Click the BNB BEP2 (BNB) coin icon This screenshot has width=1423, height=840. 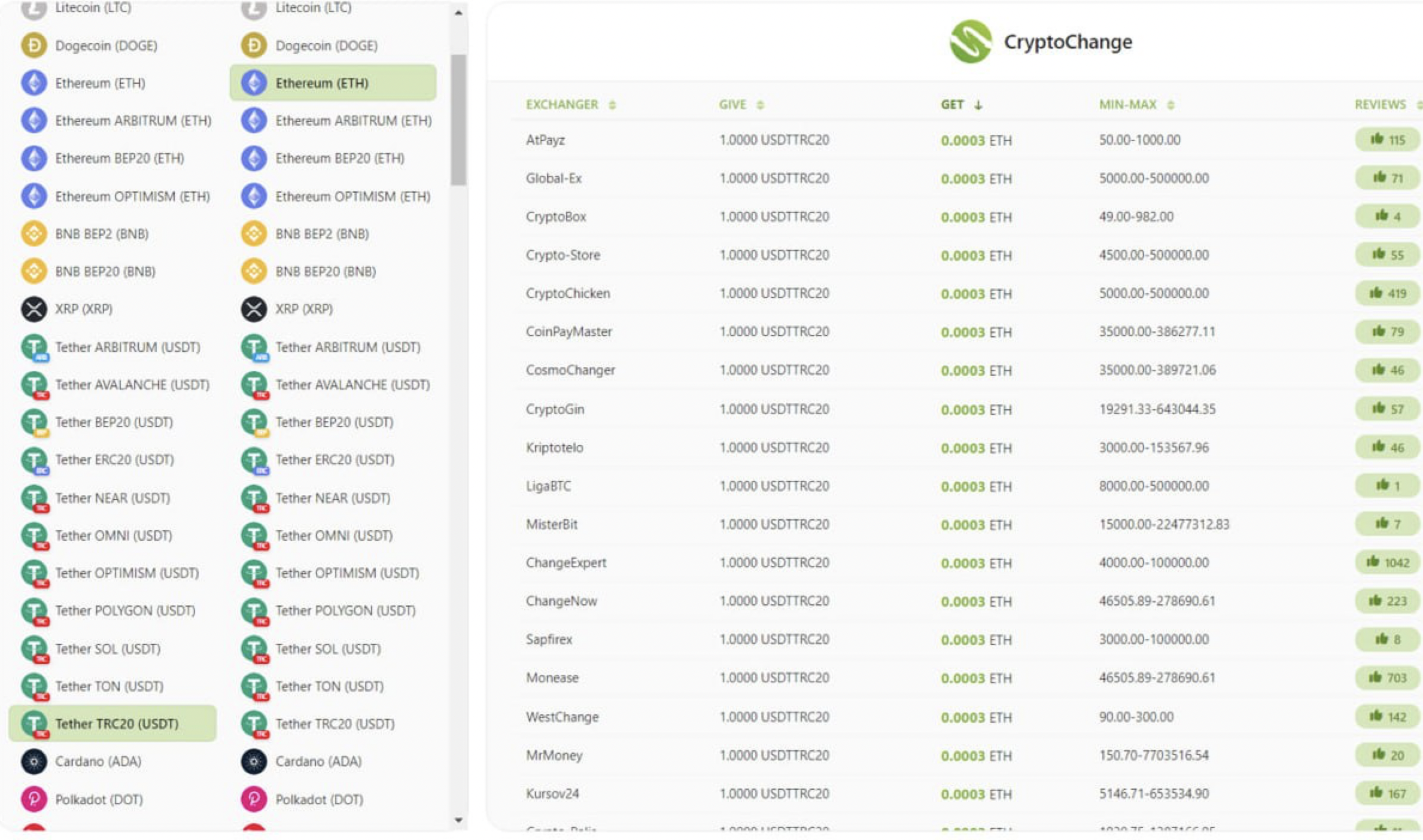34,233
